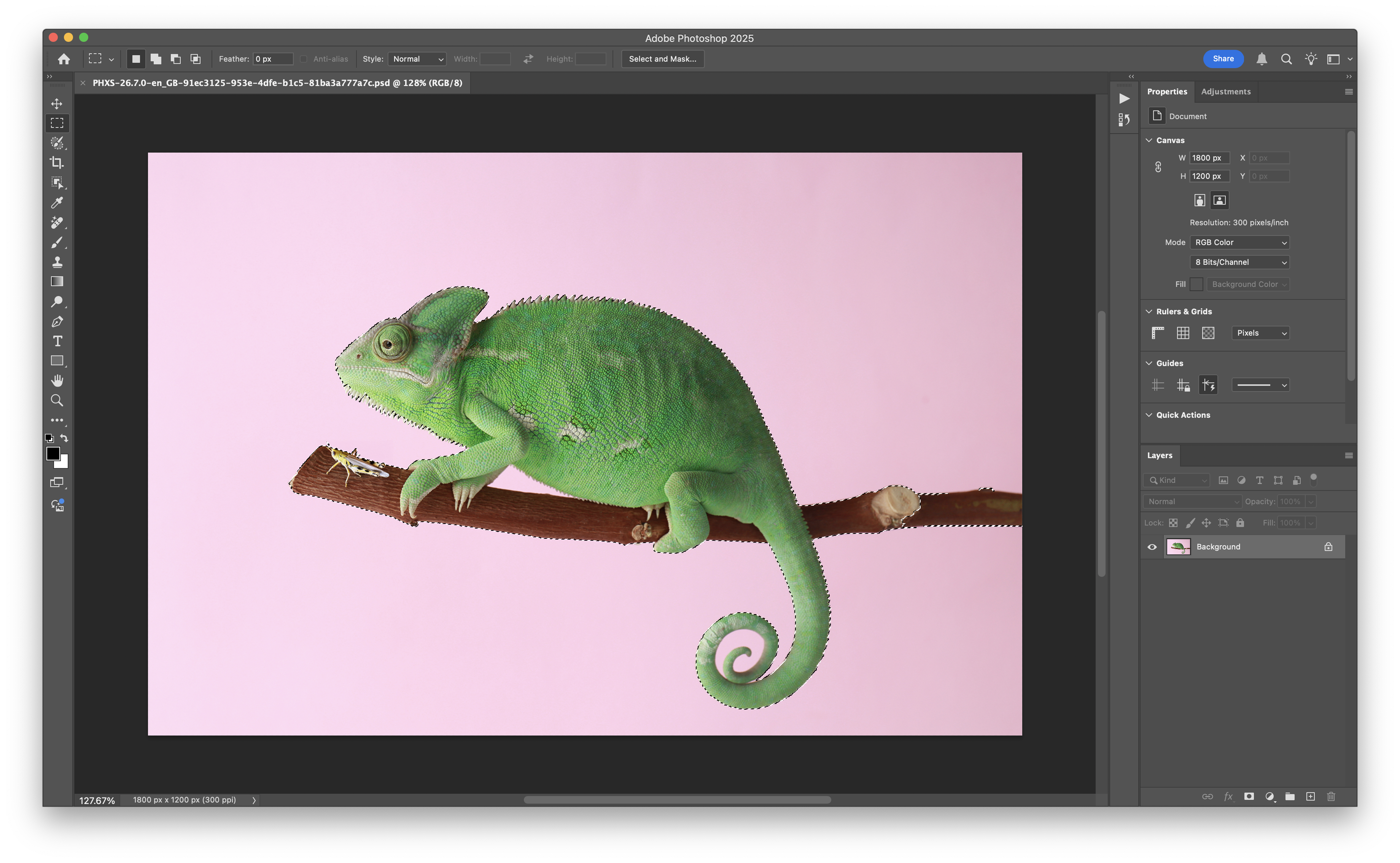Delete layer with trash icon
The height and width of the screenshot is (863, 1400).
(x=1331, y=796)
